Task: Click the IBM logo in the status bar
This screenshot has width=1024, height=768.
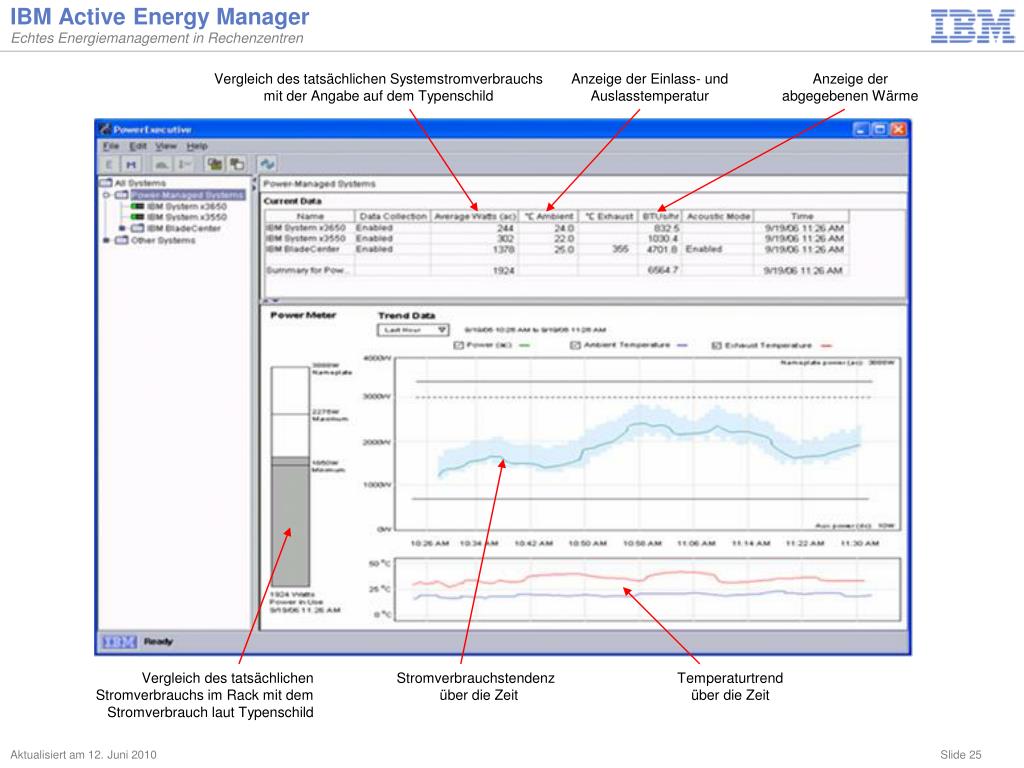Action: pos(120,642)
